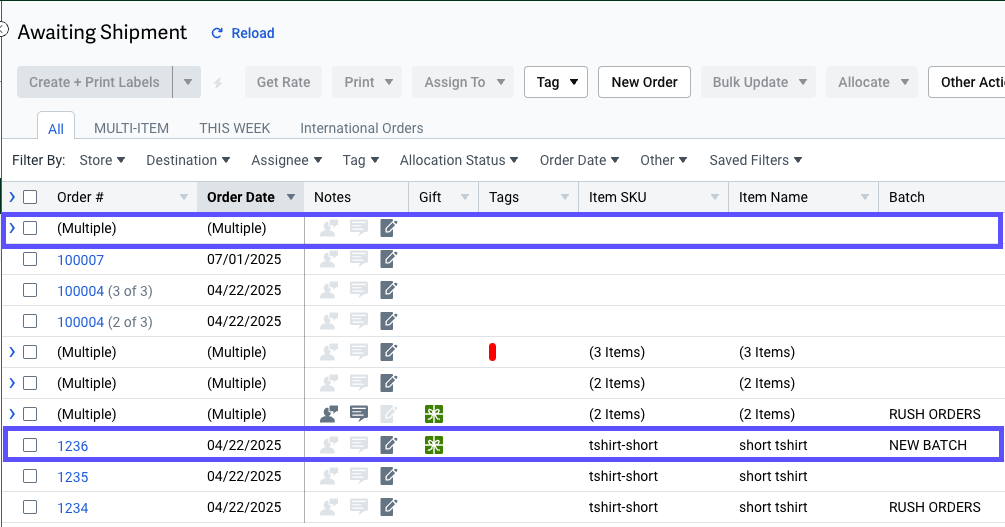Click pencil notes icon in 100004 (2 of 3) row
Screen dimensions: 1005x527
pos(388,321)
